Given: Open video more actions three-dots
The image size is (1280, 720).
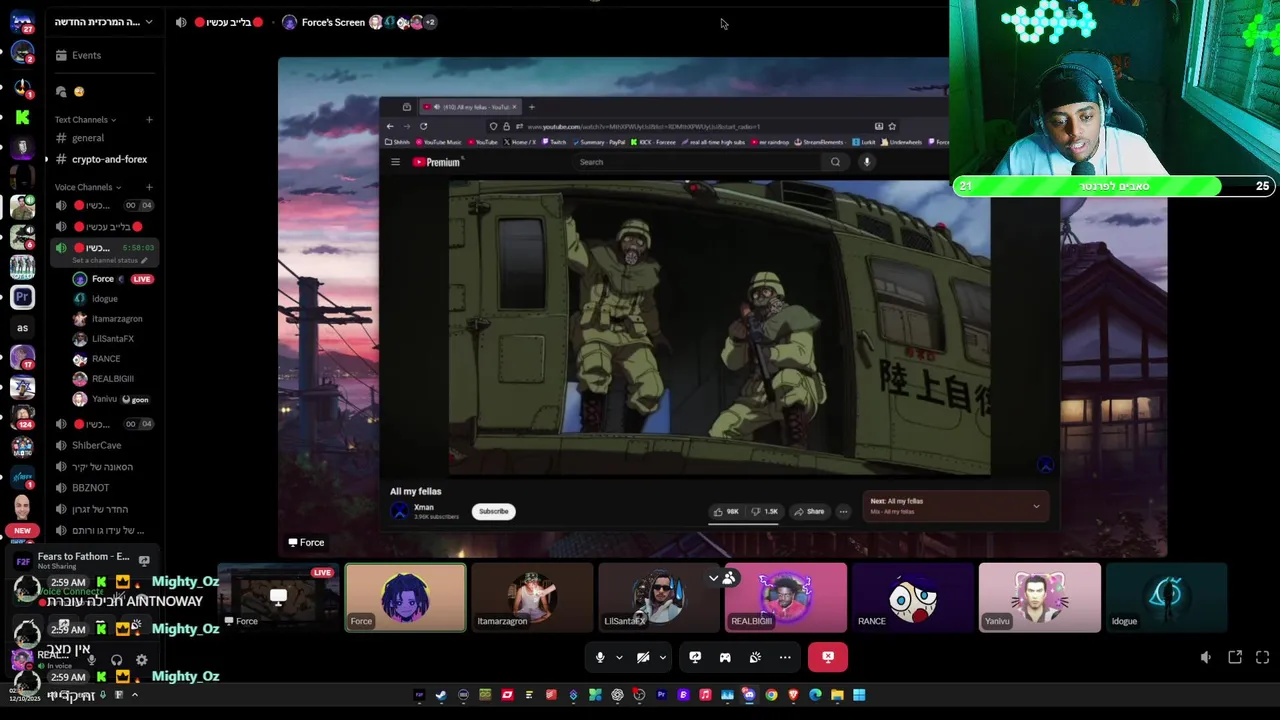Looking at the screenshot, I should [843, 511].
